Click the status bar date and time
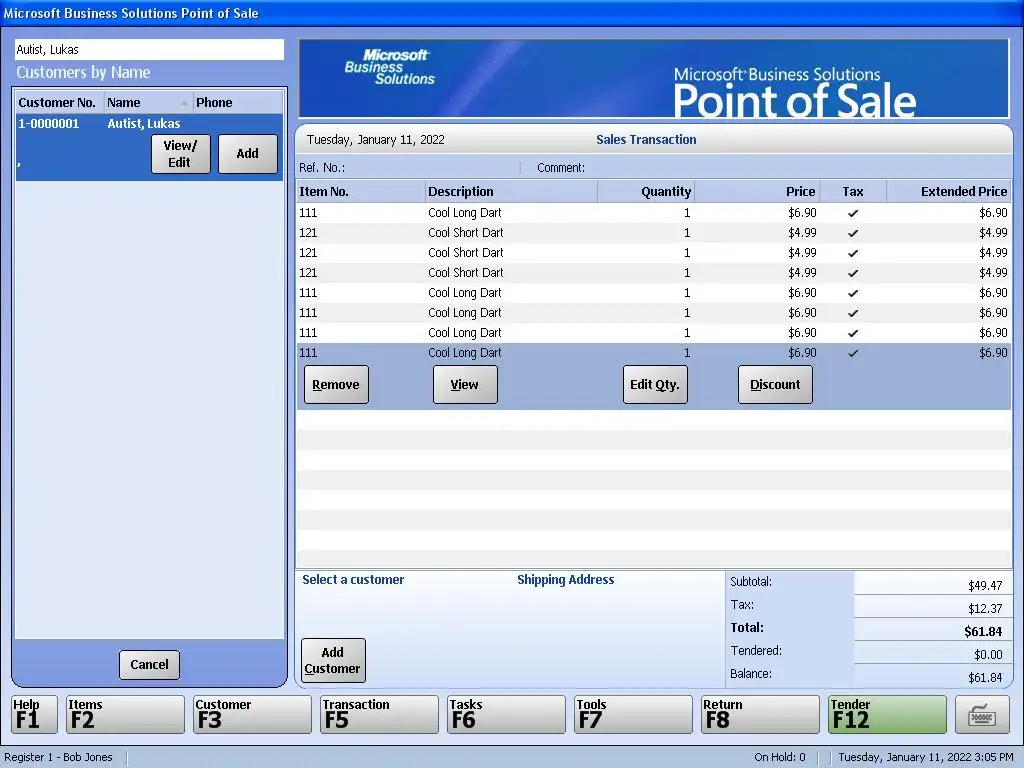The width and height of the screenshot is (1024, 768). point(926,758)
